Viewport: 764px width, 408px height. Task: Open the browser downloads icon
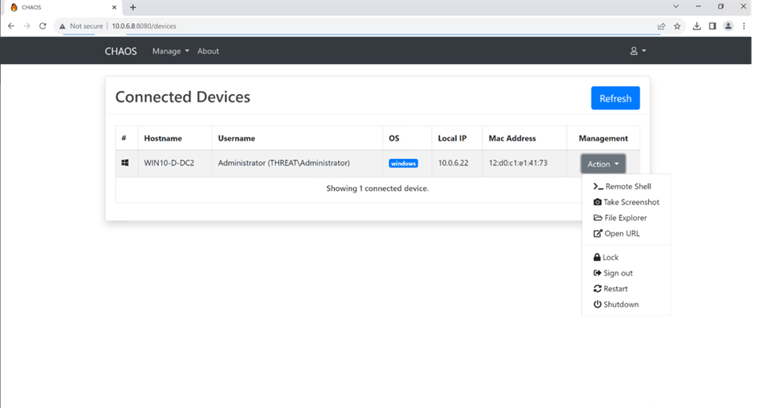pyautogui.click(x=697, y=26)
